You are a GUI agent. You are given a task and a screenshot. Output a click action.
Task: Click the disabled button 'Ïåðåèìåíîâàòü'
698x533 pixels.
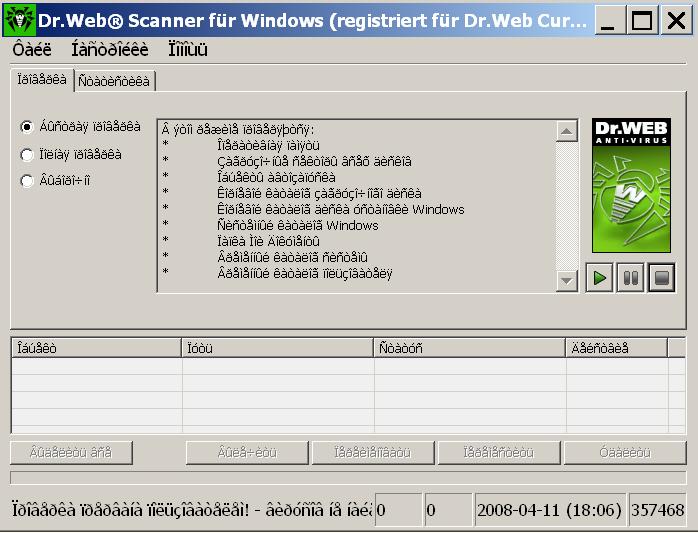[x=373, y=453]
